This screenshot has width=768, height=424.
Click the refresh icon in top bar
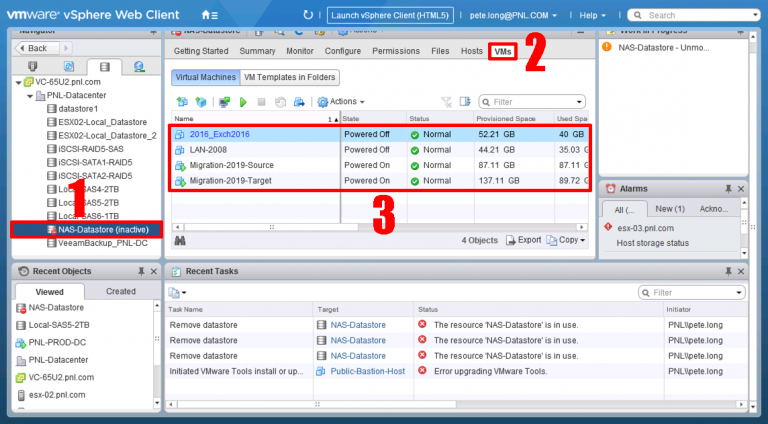pyautogui.click(x=308, y=15)
